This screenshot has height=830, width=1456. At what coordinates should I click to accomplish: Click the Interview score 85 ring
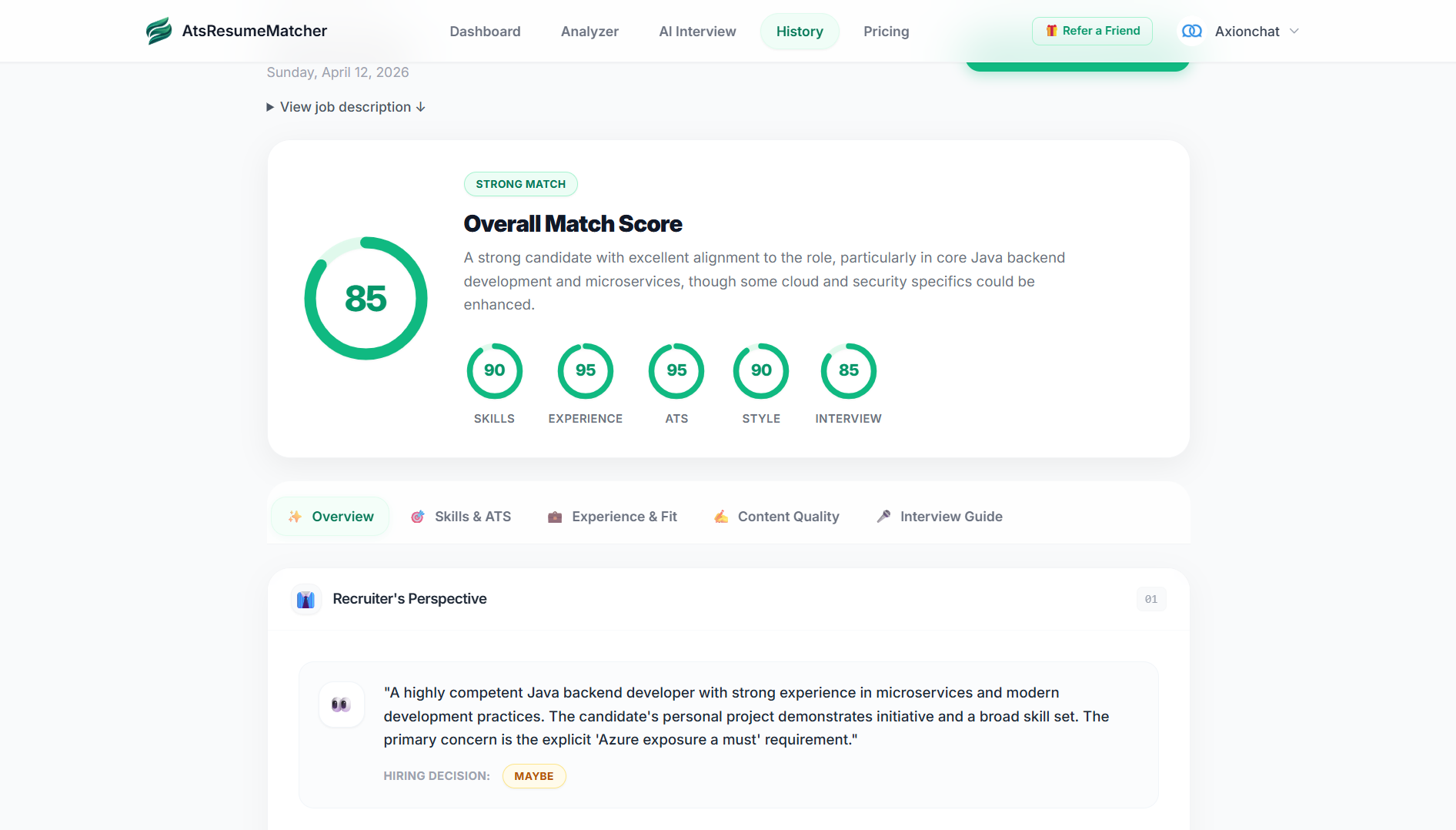point(849,370)
